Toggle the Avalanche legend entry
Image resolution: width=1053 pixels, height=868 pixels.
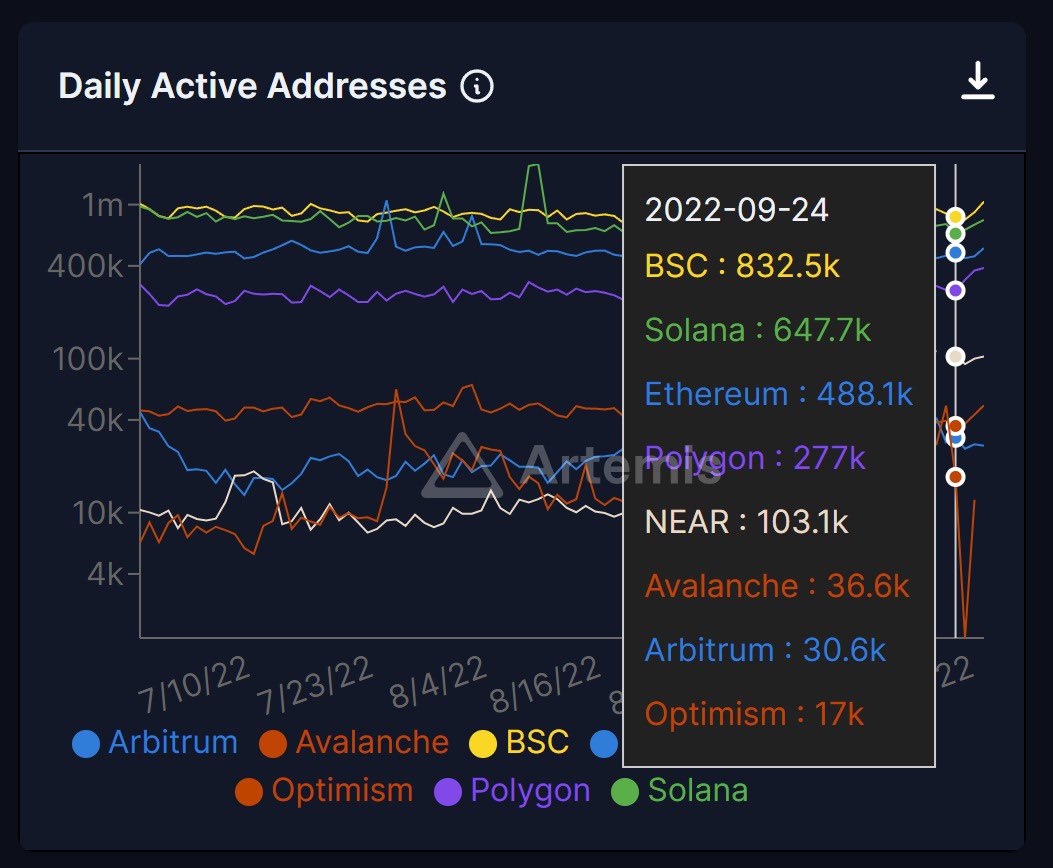(354, 743)
